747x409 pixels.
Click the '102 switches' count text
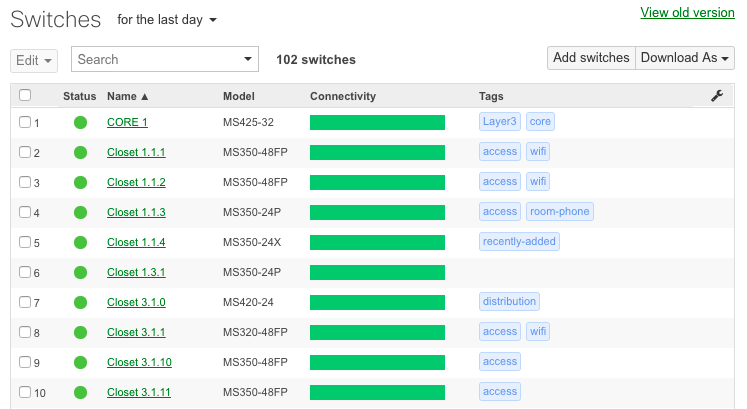tap(316, 60)
